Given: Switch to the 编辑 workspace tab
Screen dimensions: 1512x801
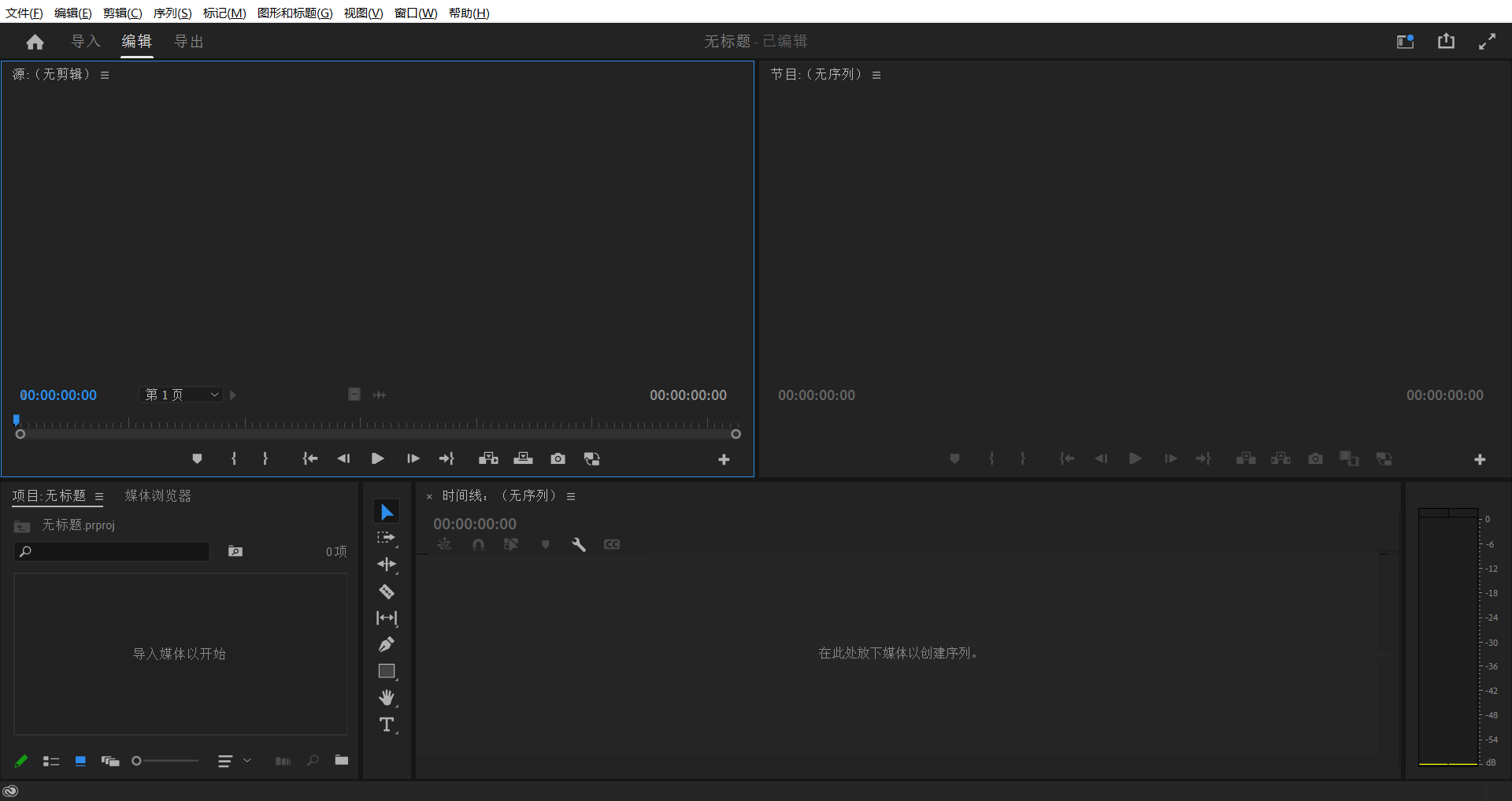Looking at the screenshot, I should [x=136, y=42].
